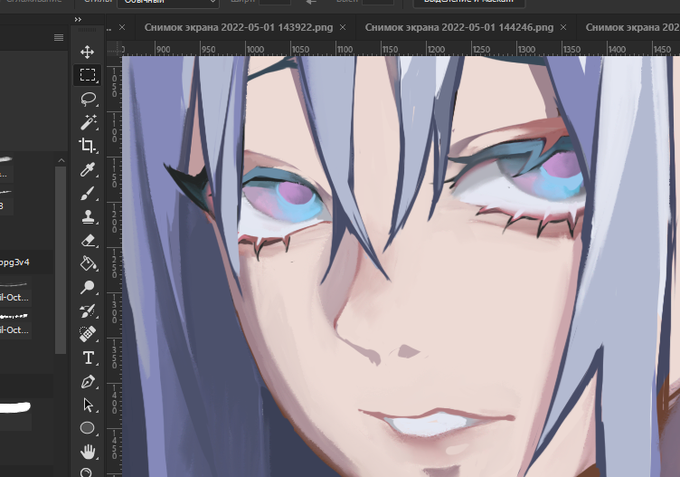This screenshot has height=477, width=680.
Task: Select the dashed textured brush stroke preview
Action: [x=14, y=316]
